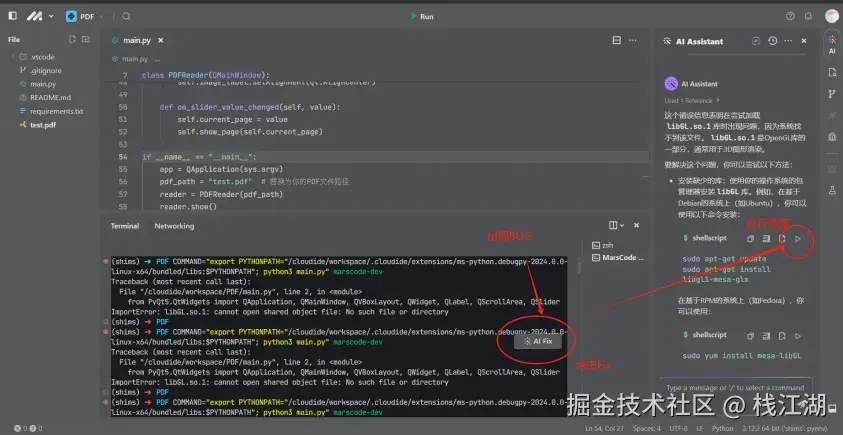The image size is (843, 435).
Task: Close the main.py editor tab
Action: (x=160, y=40)
